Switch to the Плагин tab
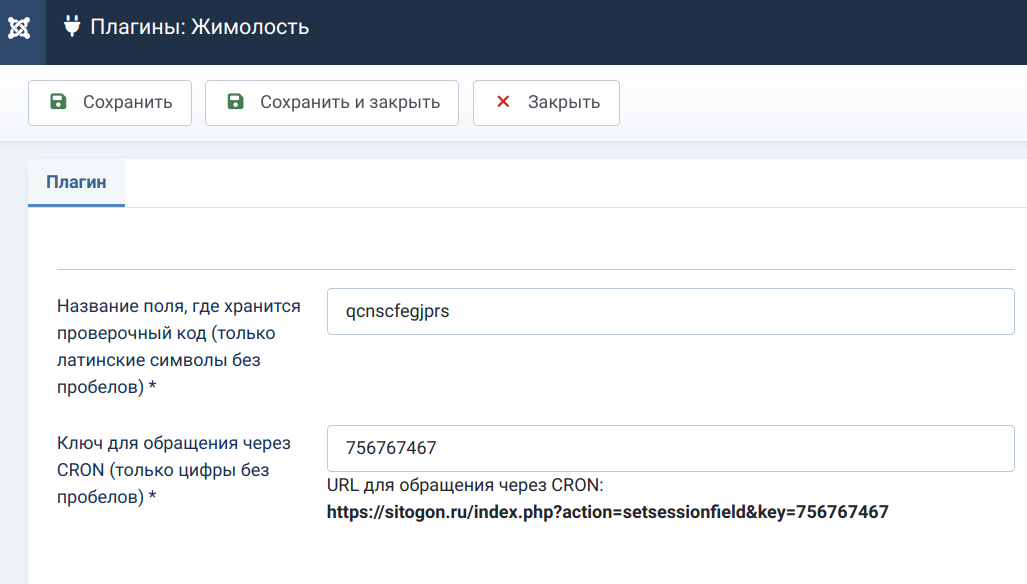Image resolution: width=1027 pixels, height=584 pixels. pyautogui.click(x=76, y=183)
